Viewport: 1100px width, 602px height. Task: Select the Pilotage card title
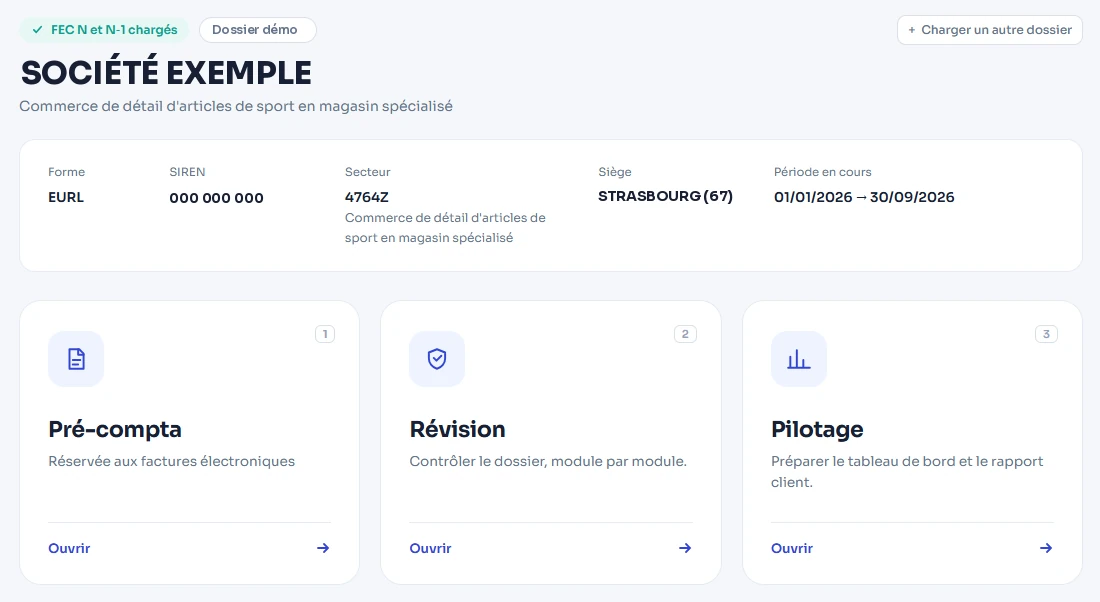pos(817,429)
